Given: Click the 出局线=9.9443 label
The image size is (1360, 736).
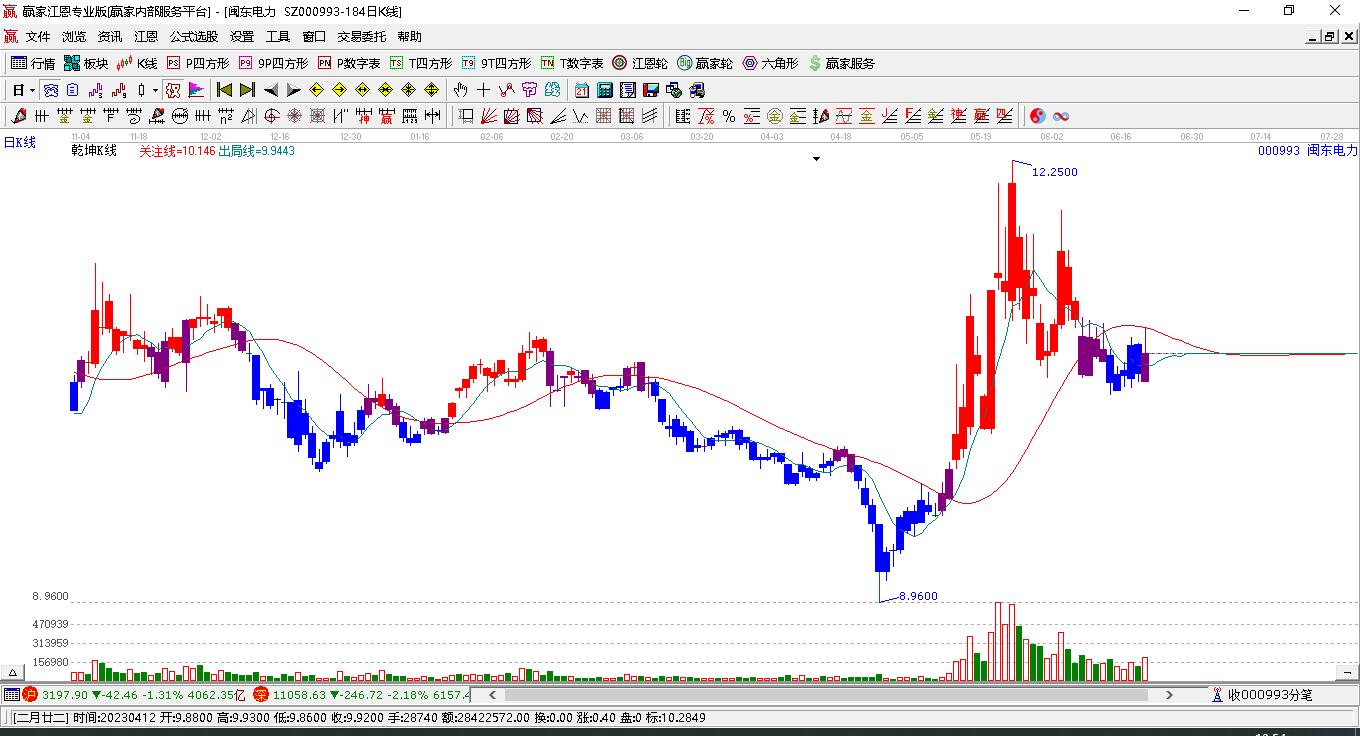Looking at the screenshot, I should 256,151.
